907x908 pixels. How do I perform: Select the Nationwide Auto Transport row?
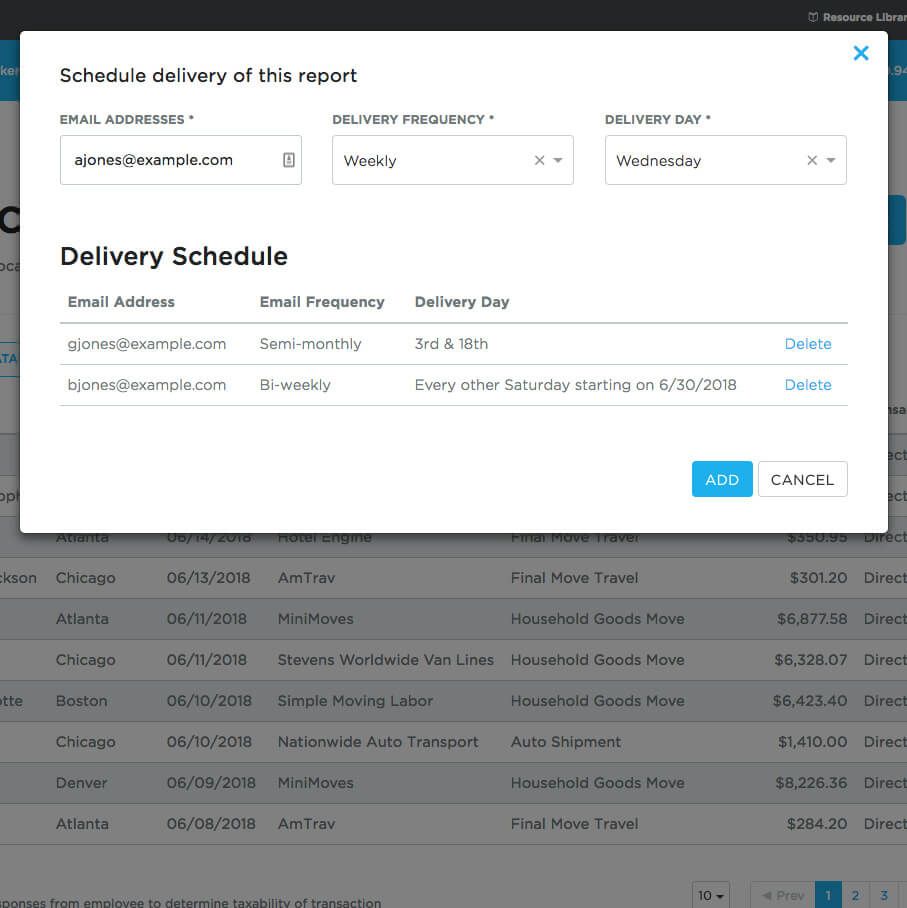(378, 742)
